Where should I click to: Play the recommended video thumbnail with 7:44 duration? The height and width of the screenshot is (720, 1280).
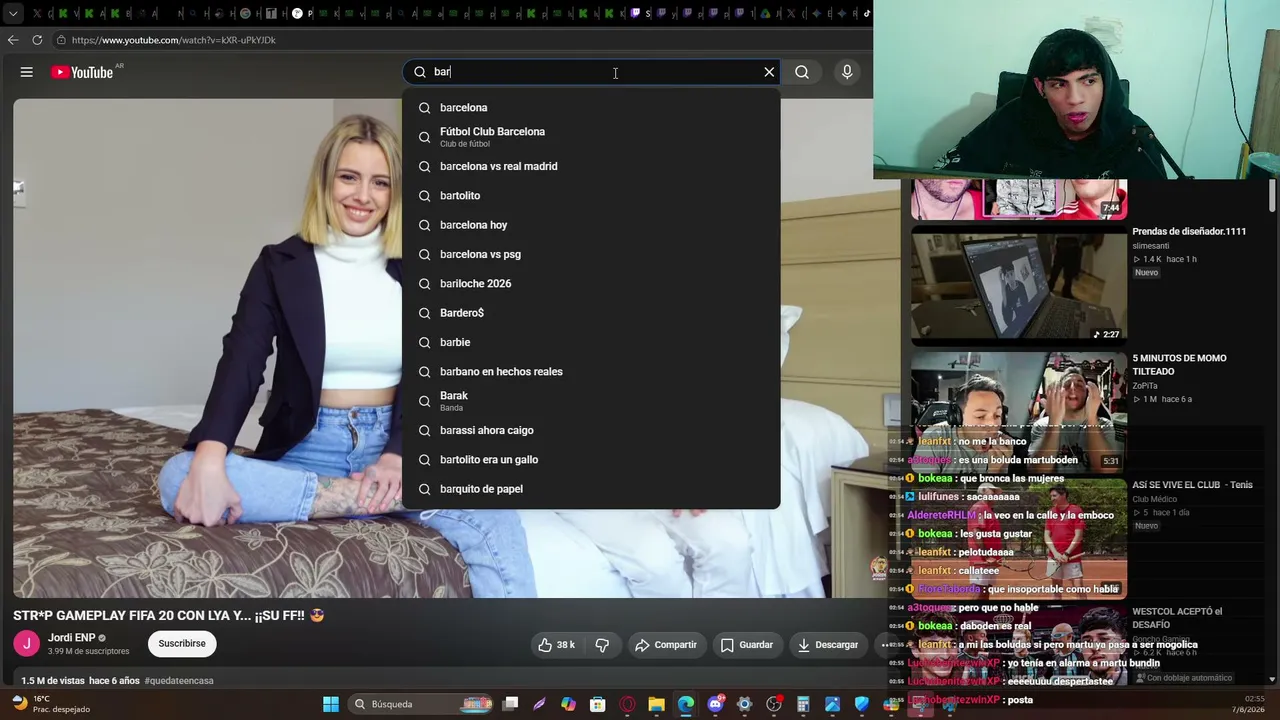click(1019, 199)
